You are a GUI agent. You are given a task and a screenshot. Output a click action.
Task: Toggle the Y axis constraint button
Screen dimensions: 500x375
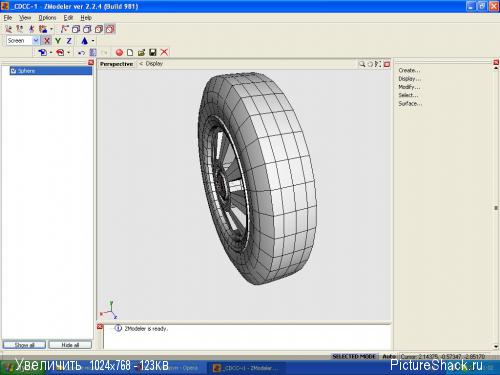pos(58,41)
